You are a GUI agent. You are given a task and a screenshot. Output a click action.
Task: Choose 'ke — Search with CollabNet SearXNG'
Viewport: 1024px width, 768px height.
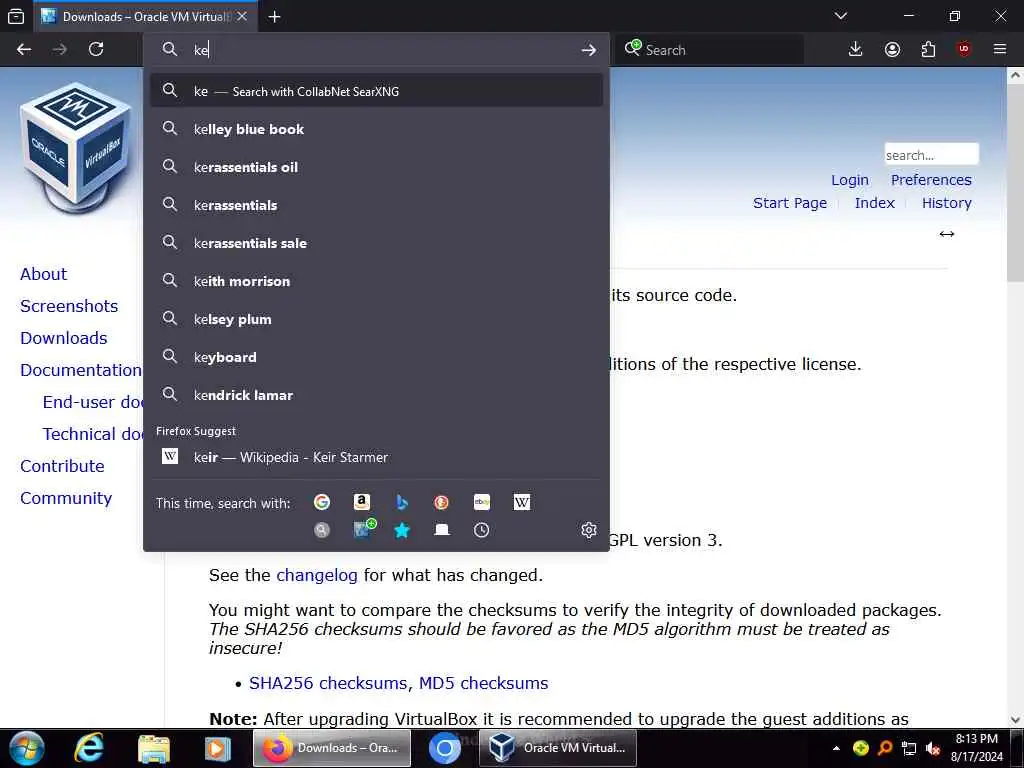[376, 91]
